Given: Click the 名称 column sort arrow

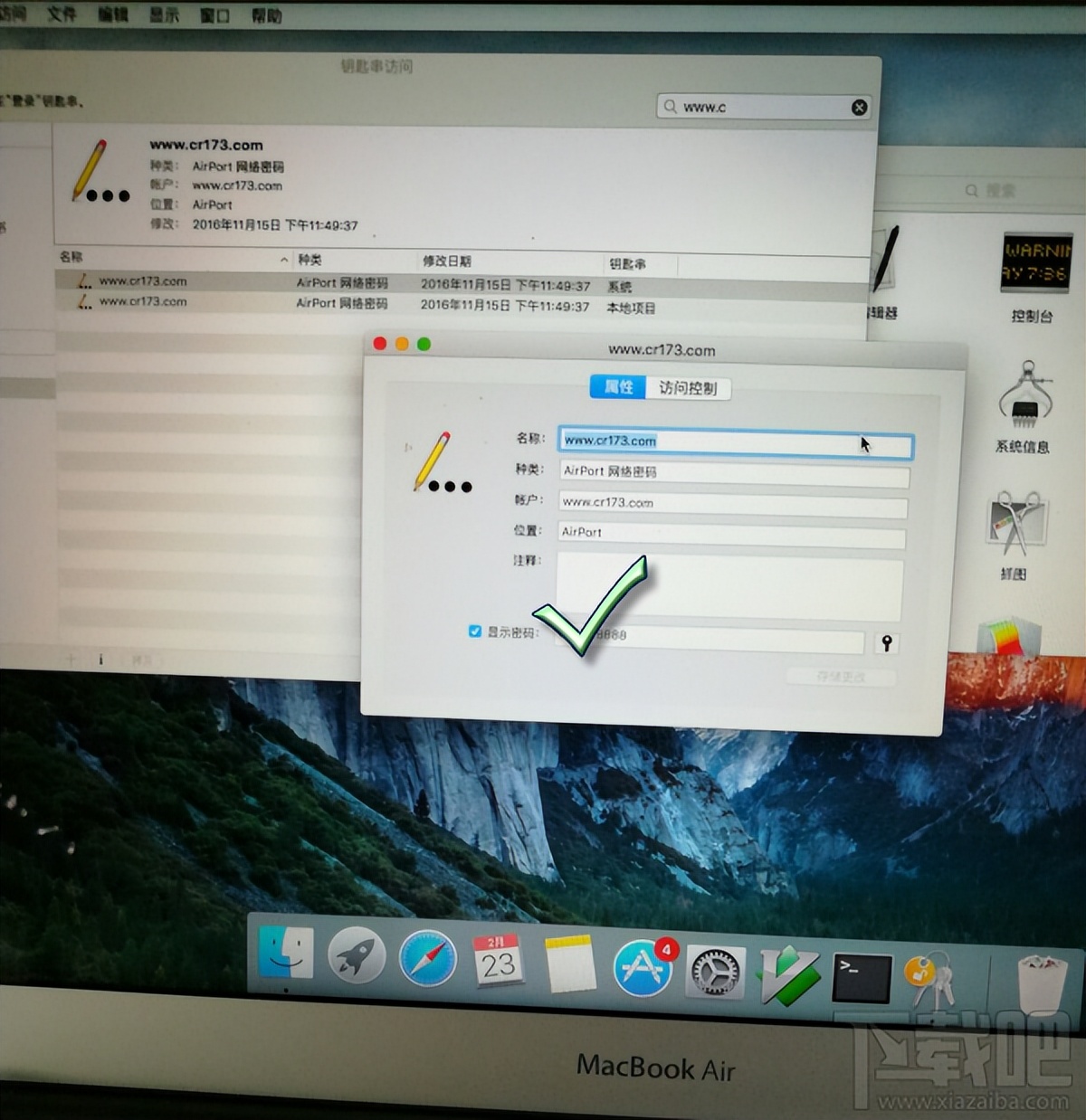Looking at the screenshot, I should point(284,260).
